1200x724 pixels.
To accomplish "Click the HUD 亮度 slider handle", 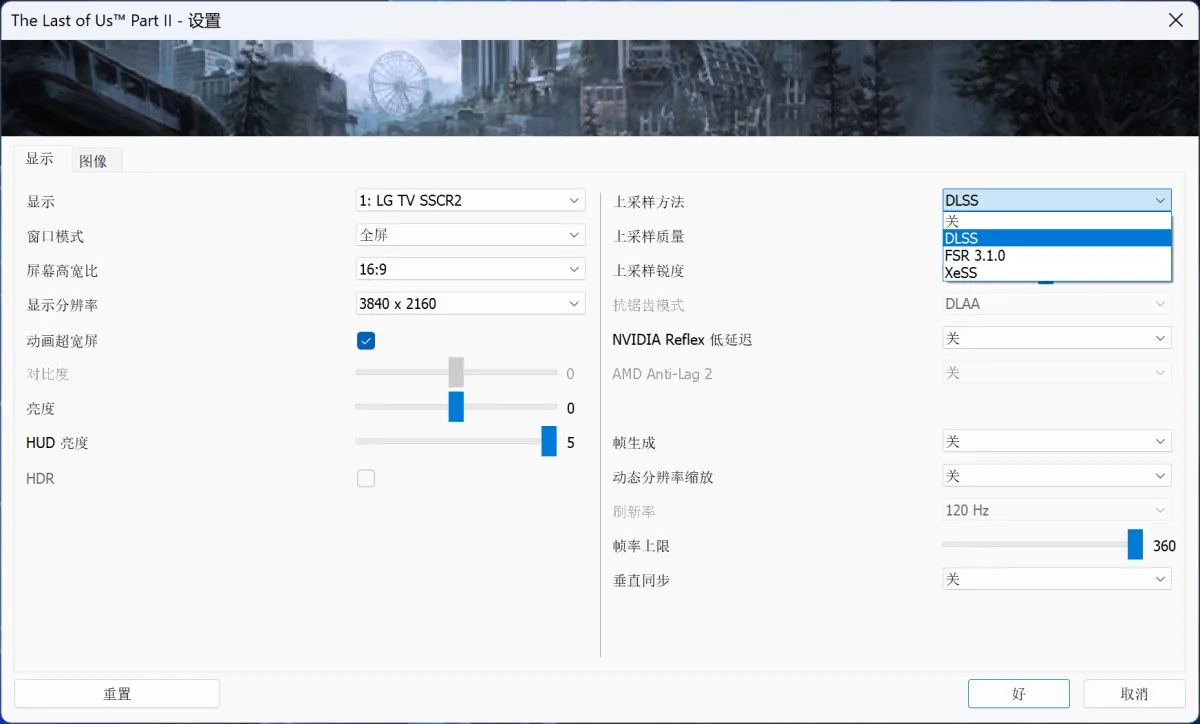I will [549, 441].
